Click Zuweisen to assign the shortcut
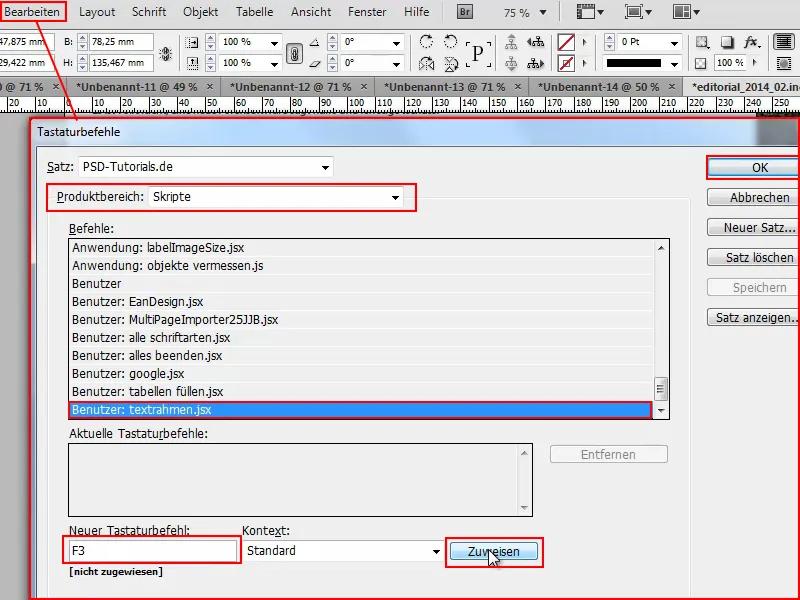 [493, 552]
